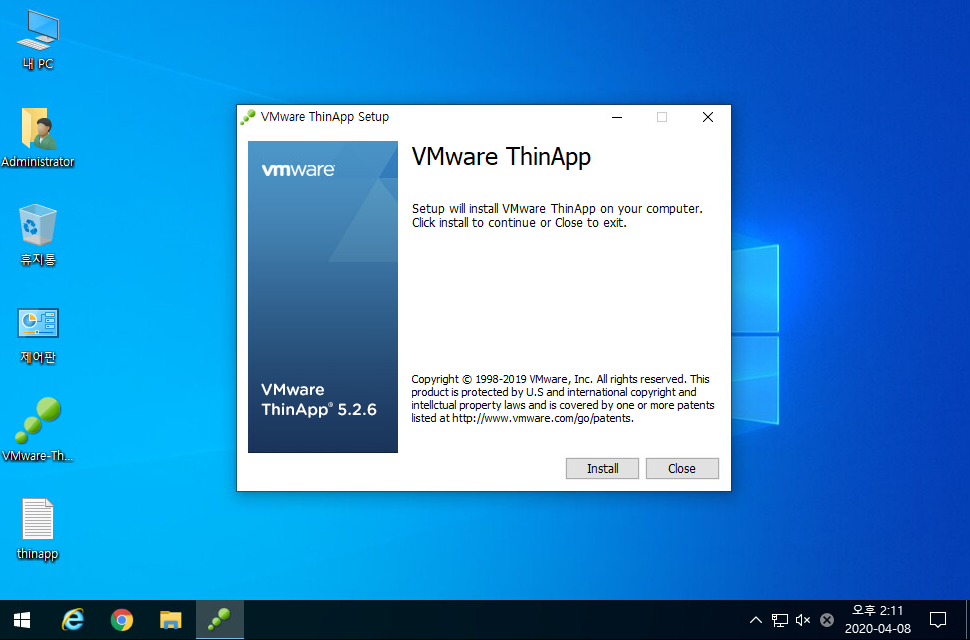The image size is (970, 640).
Task: Click the VMware ThinApp Setup title bar text
Action: pos(325,117)
